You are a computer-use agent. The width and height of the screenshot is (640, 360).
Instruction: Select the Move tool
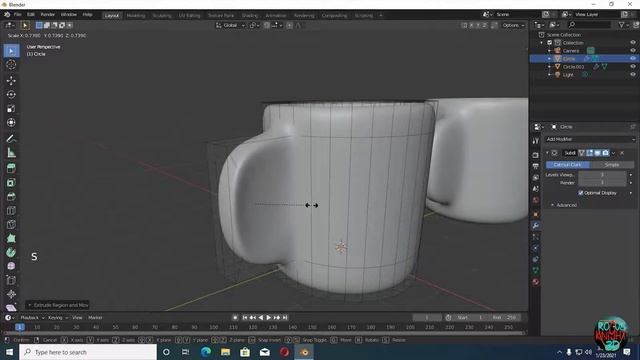(11, 80)
